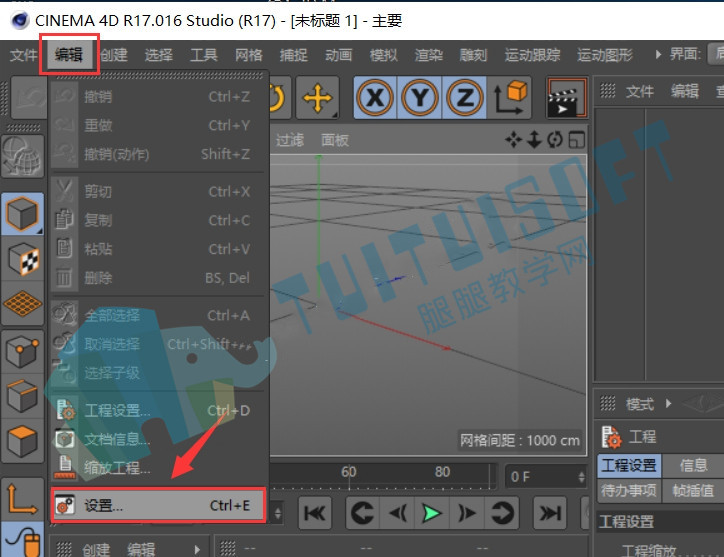Open the 选择 menu in the menu bar
The width and height of the screenshot is (724, 557).
[x=159, y=55]
